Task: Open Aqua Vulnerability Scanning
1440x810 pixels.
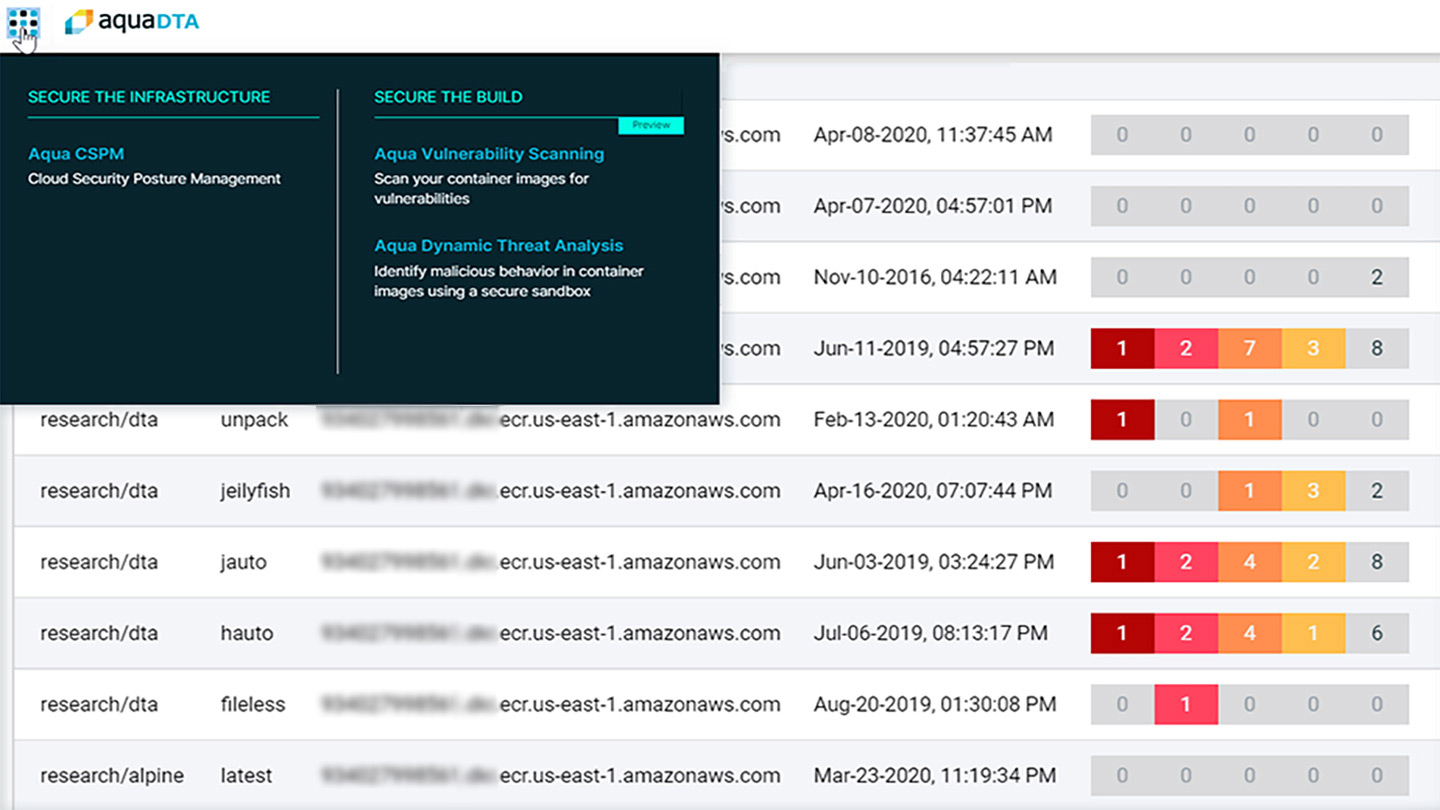Action: coord(488,153)
